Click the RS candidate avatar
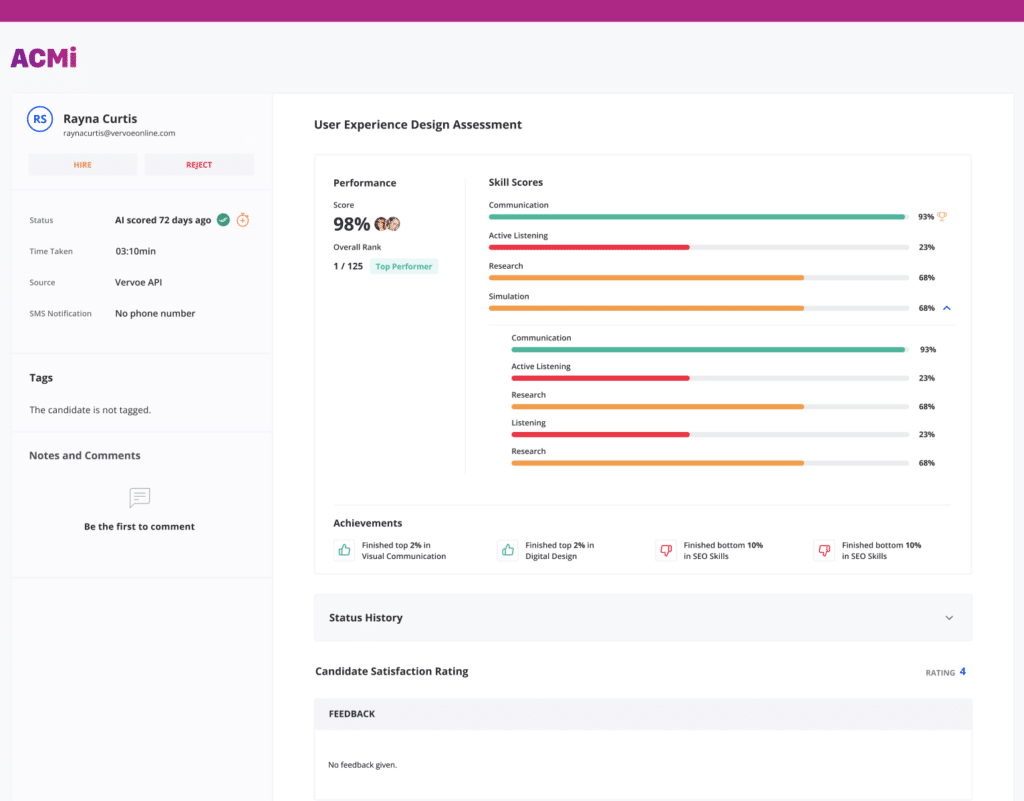 coord(40,119)
